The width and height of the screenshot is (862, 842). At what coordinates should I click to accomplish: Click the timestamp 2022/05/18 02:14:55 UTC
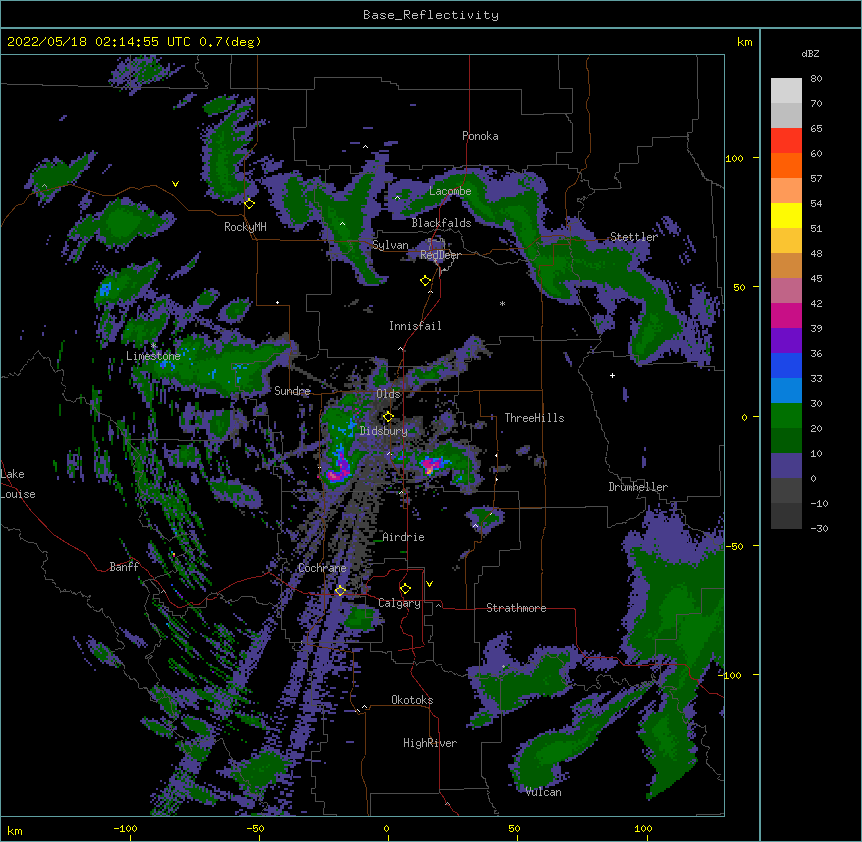pyautogui.click(x=99, y=42)
